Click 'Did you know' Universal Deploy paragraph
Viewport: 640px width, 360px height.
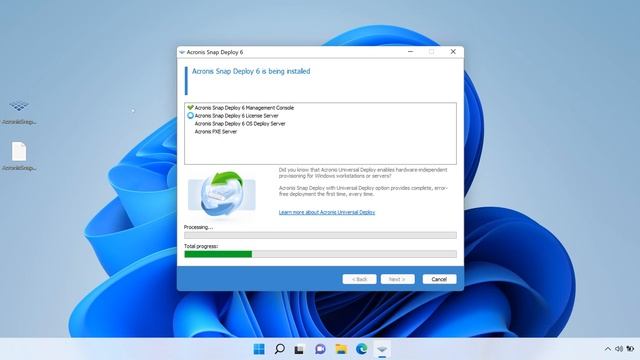pyautogui.click(x=363, y=173)
